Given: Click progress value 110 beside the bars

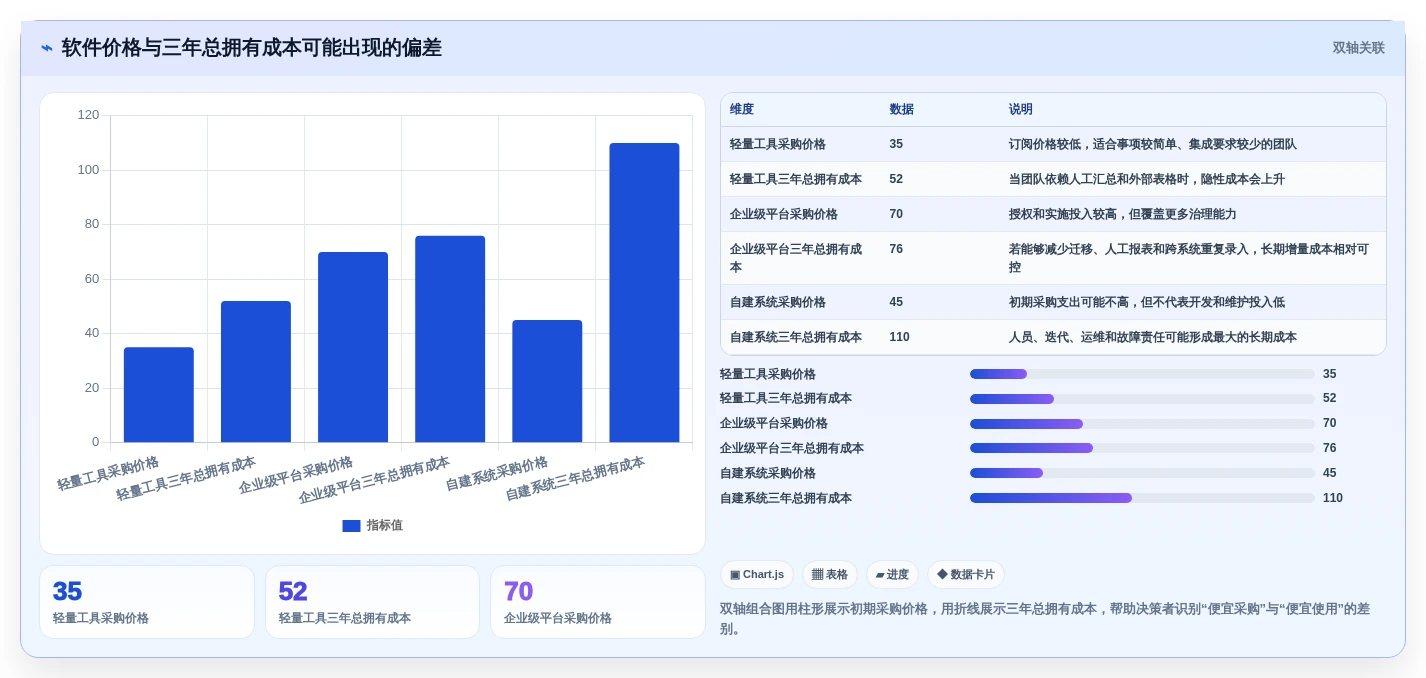Looking at the screenshot, I should click(x=1333, y=498).
